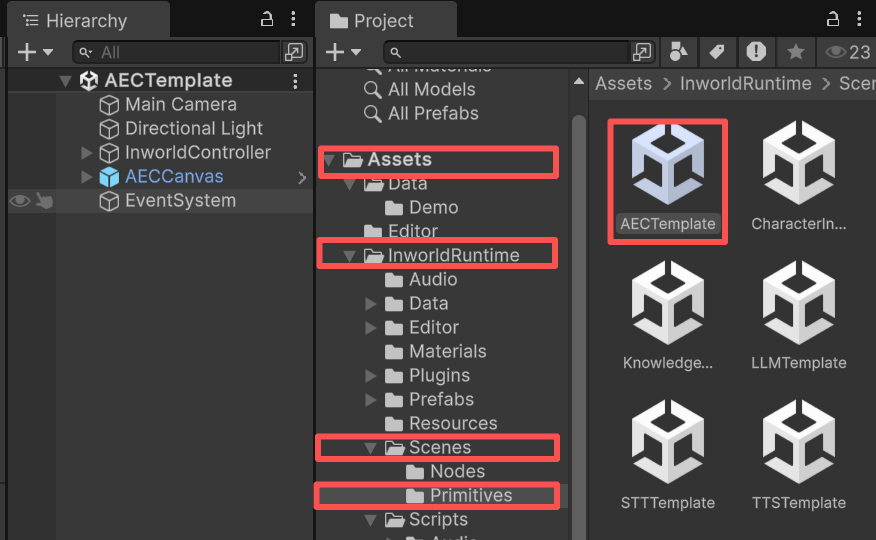The height and width of the screenshot is (540, 876).
Task: Click the Search by Import Log Type icon
Action: click(756, 52)
